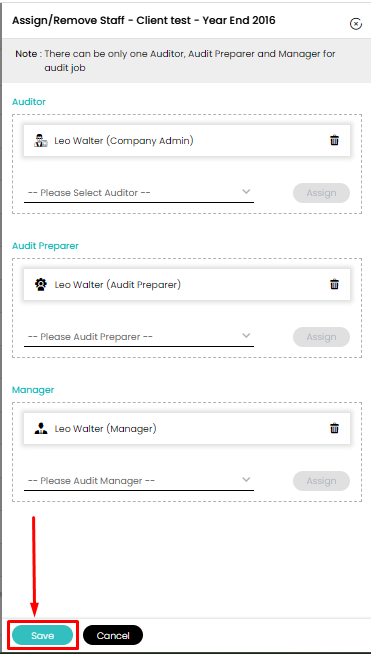Delete Leo Walter (Company Admin) from Auditor

click(x=334, y=140)
